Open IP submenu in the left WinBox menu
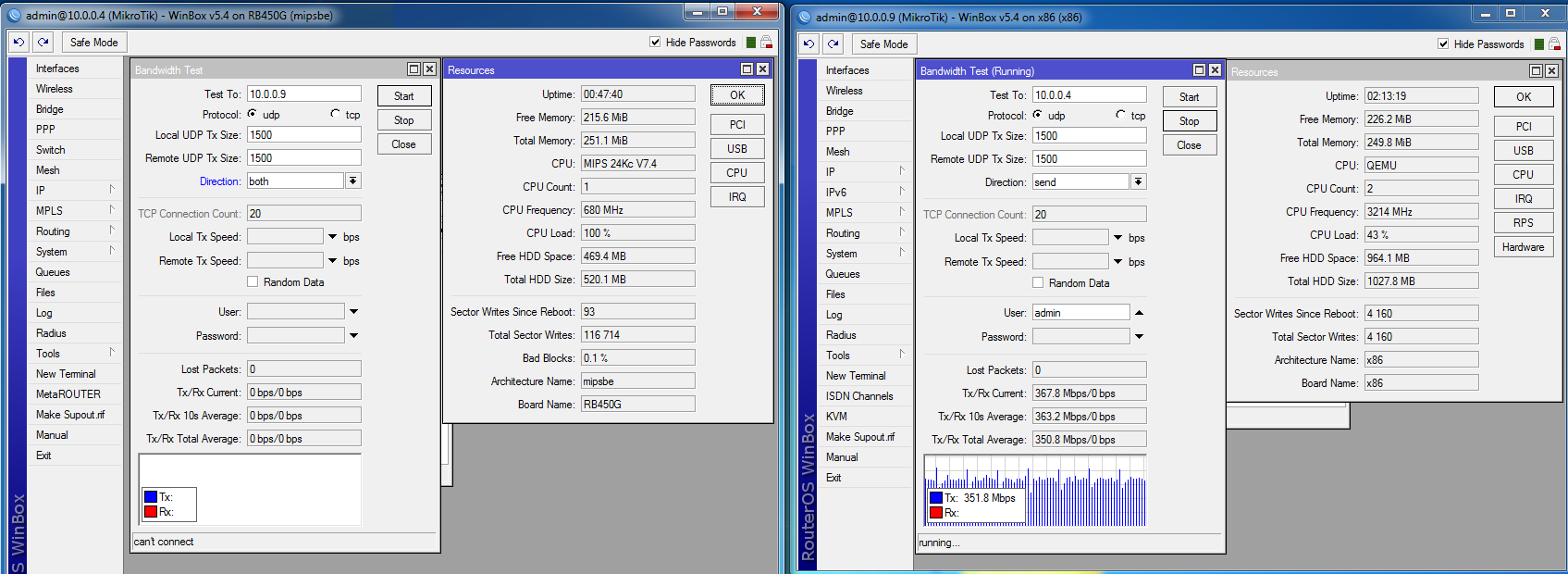1568x574 pixels. [x=75, y=190]
